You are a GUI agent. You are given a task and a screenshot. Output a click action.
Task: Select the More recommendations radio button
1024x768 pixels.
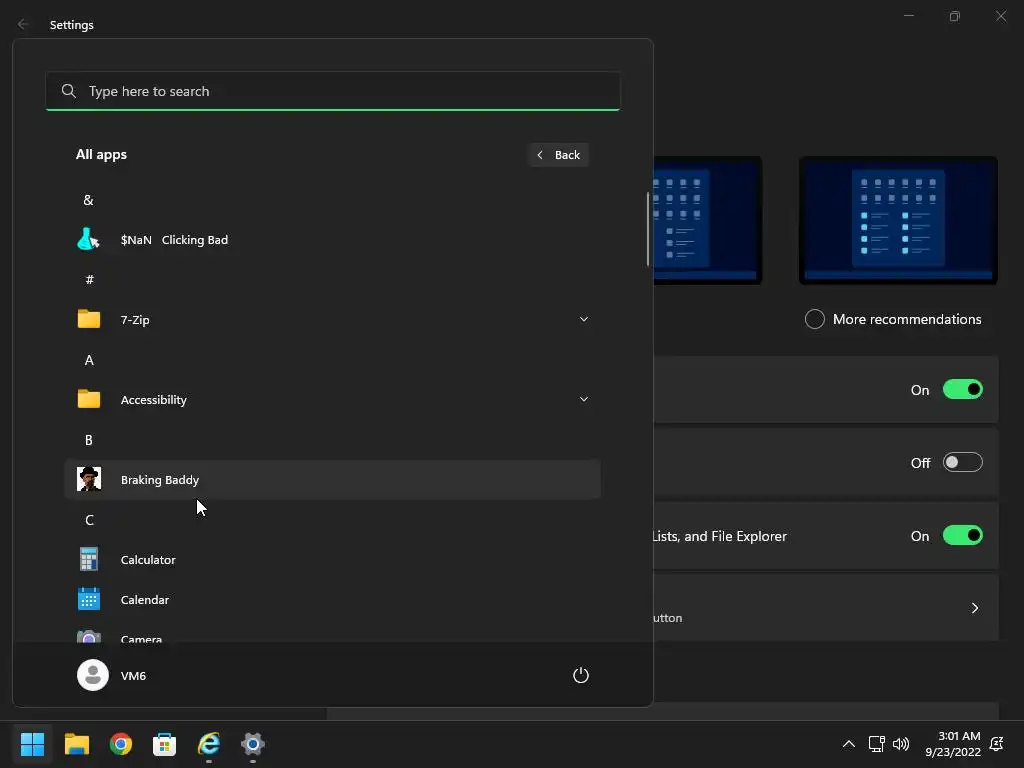814,319
